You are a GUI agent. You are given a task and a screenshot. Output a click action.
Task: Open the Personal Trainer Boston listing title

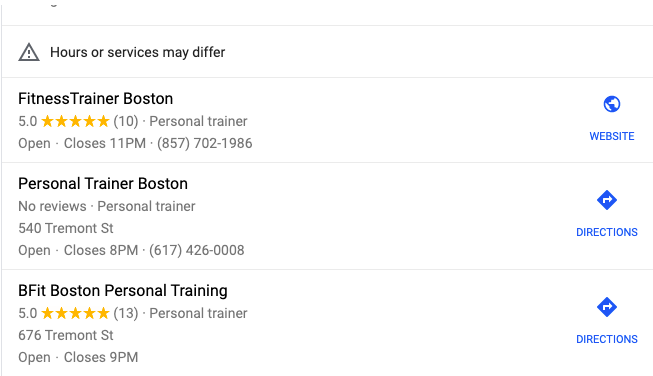(x=103, y=184)
